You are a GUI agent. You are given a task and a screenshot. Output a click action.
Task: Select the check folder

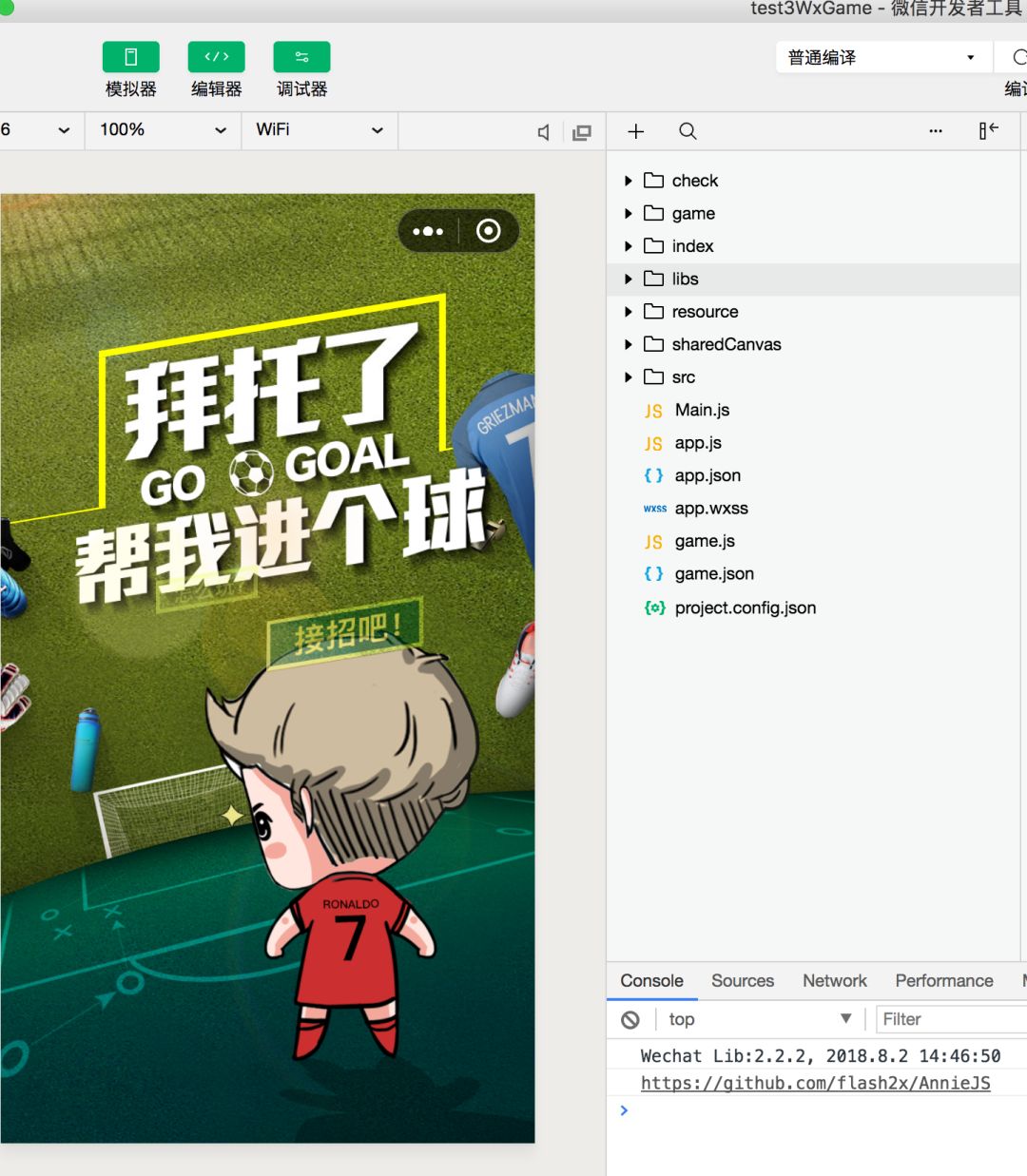pos(813,181)
